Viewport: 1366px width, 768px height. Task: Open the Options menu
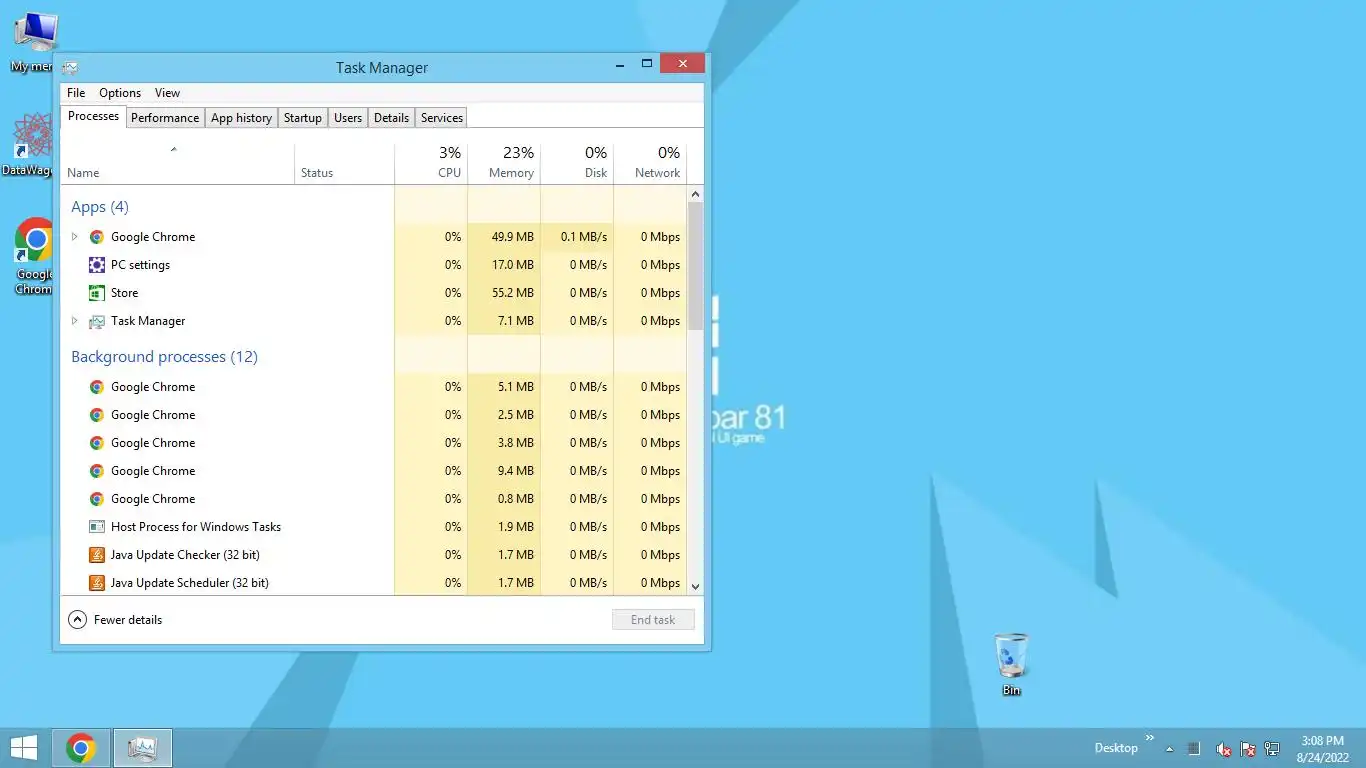(x=120, y=93)
